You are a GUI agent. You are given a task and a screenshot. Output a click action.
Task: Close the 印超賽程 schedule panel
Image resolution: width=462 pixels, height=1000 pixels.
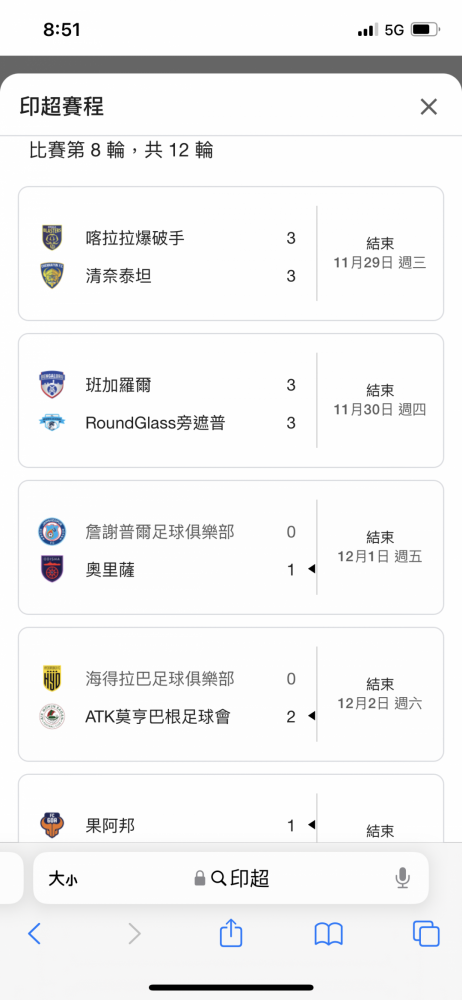(x=428, y=107)
